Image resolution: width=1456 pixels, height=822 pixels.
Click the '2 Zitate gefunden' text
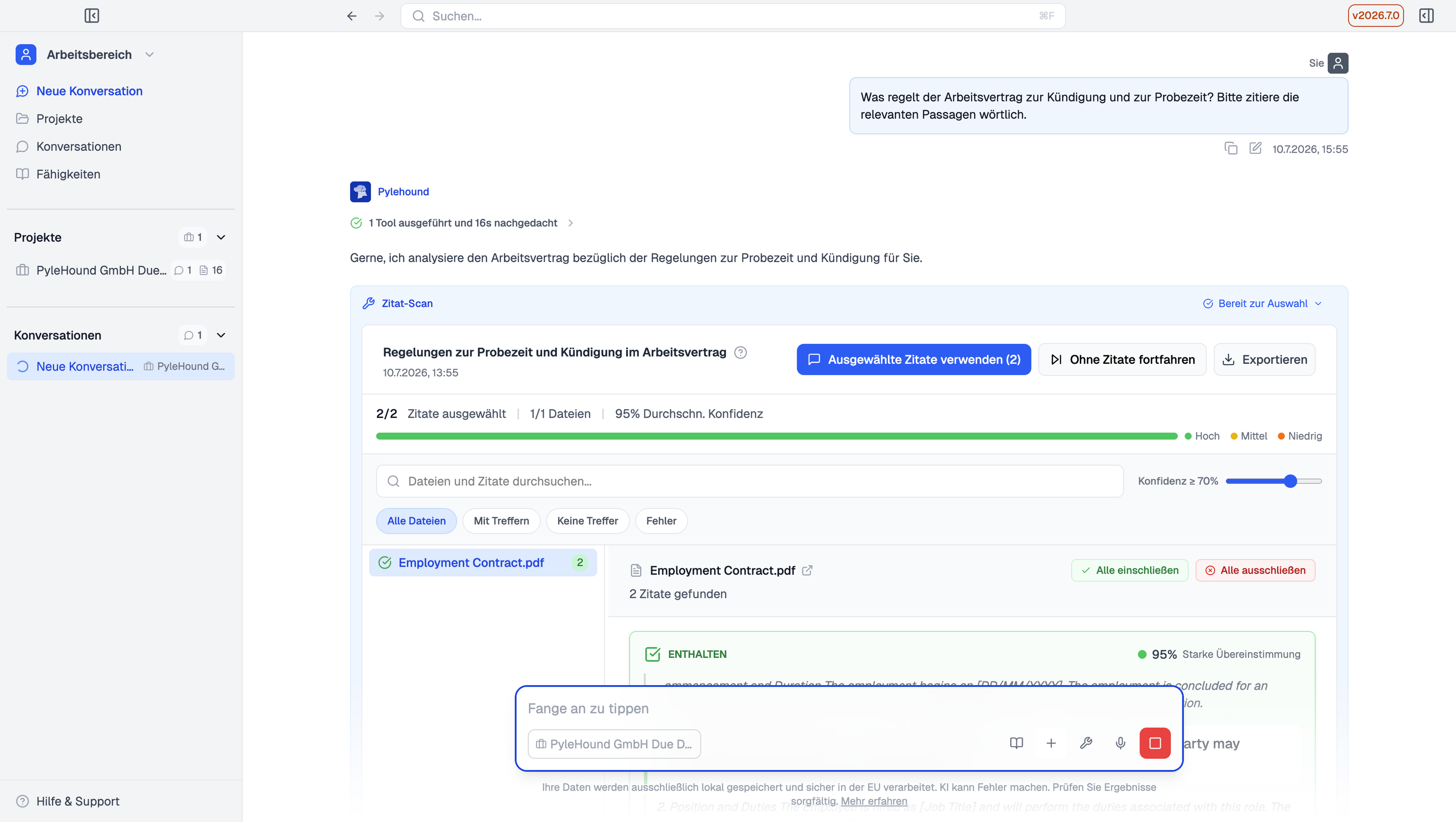678,594
